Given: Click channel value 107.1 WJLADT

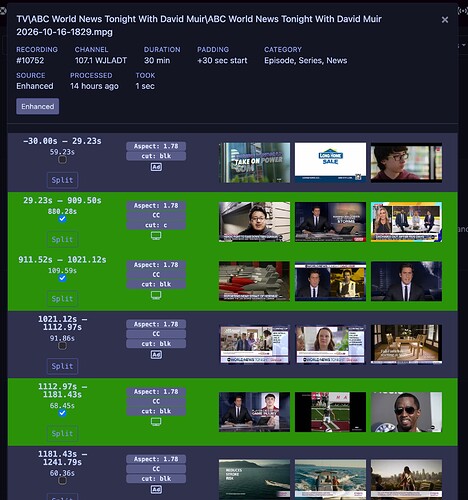Looking at the screenshot, I should pyautogui.click(x=101, y=61).
